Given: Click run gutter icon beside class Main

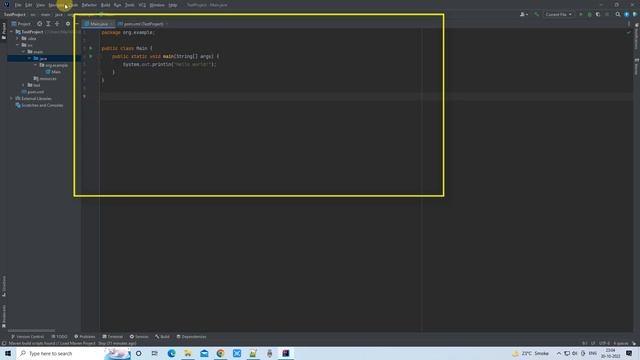Looking at the screenshot, I should coord(91,48).
